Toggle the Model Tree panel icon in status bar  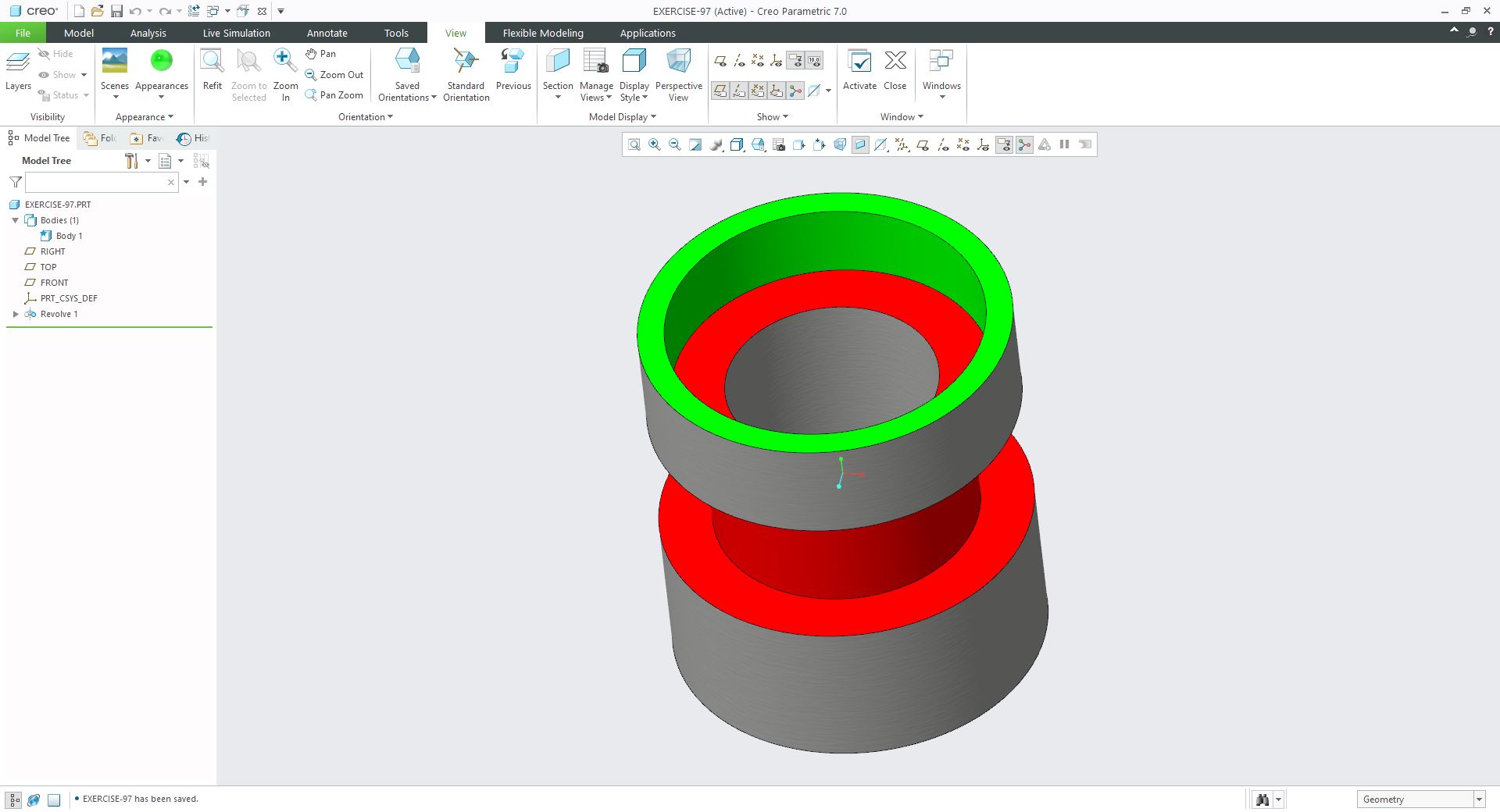coord(15,800)
